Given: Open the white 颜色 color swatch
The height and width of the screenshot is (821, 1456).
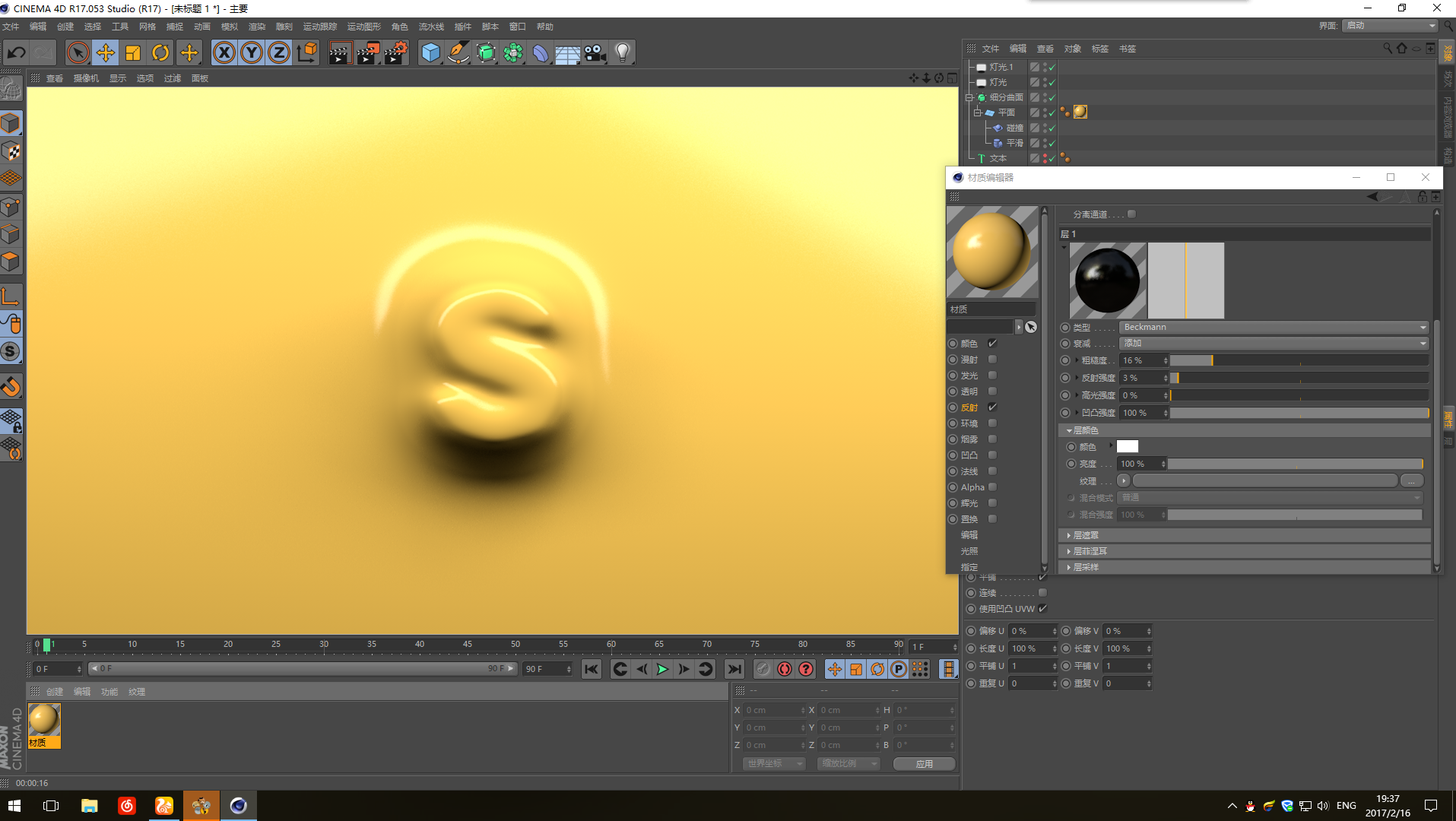Looking at the screenshot, I should point(1128,447).
